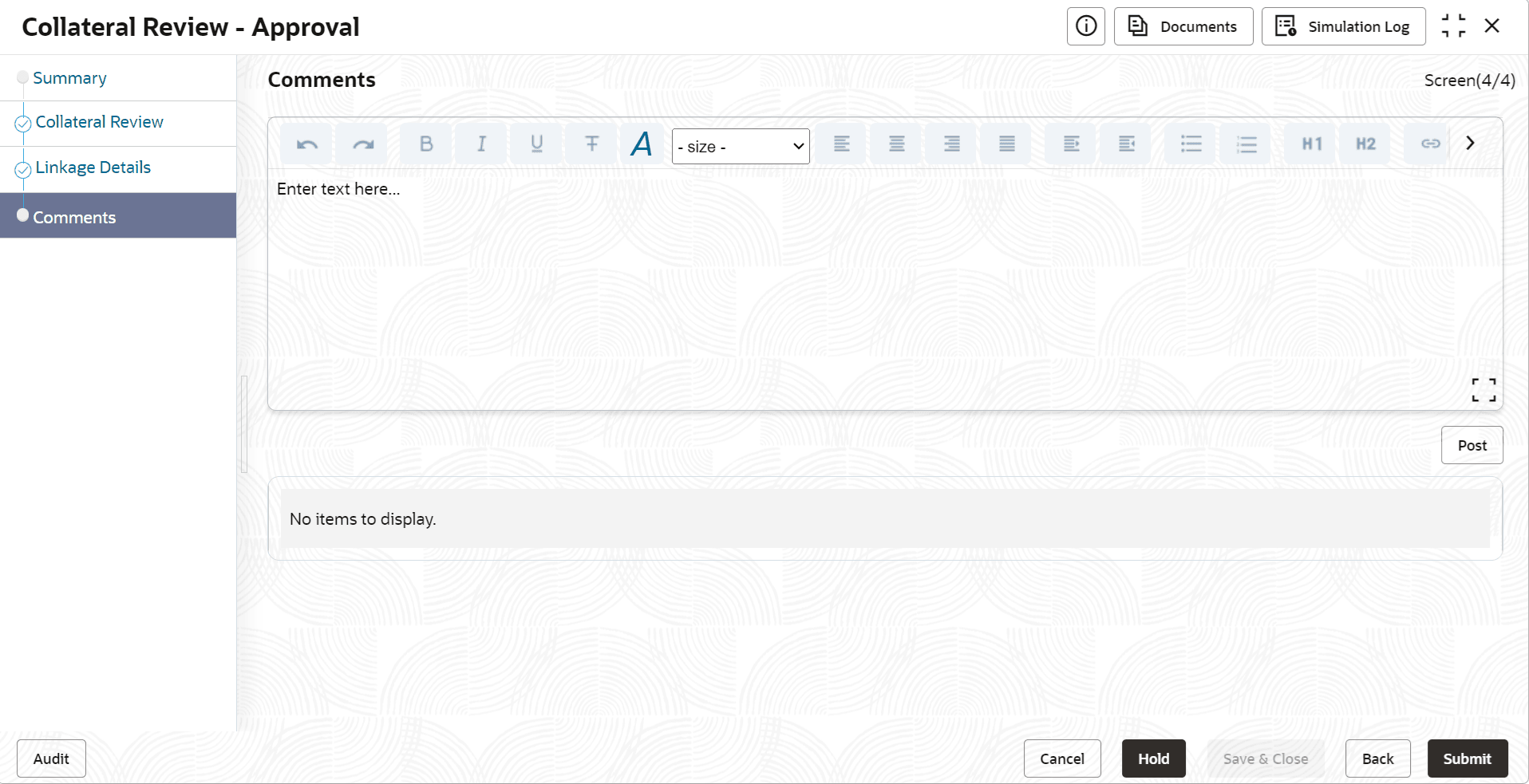Toggle strikethrough formatting
1529x784 pixels.
click(x=591, y=144)
